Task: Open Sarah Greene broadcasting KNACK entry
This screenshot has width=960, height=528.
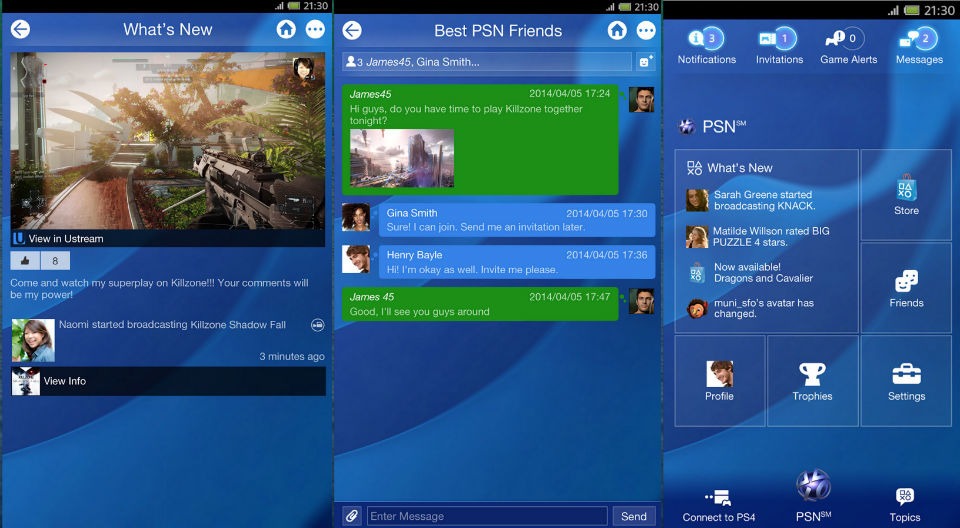Action: pyautogui.click(x=751, y=200)
